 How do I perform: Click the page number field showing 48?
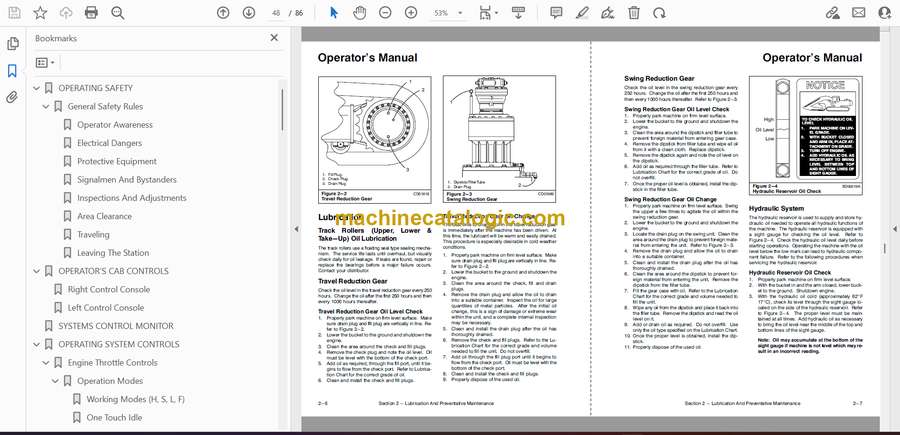[276, 13]
